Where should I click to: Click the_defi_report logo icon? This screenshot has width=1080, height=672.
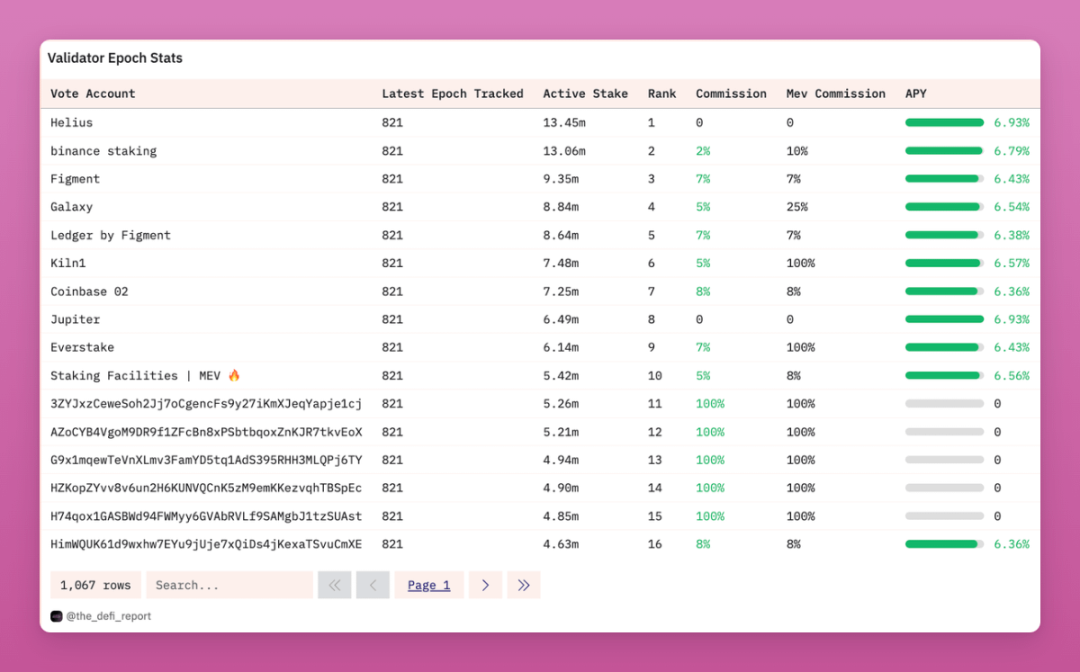click(57, 617)
